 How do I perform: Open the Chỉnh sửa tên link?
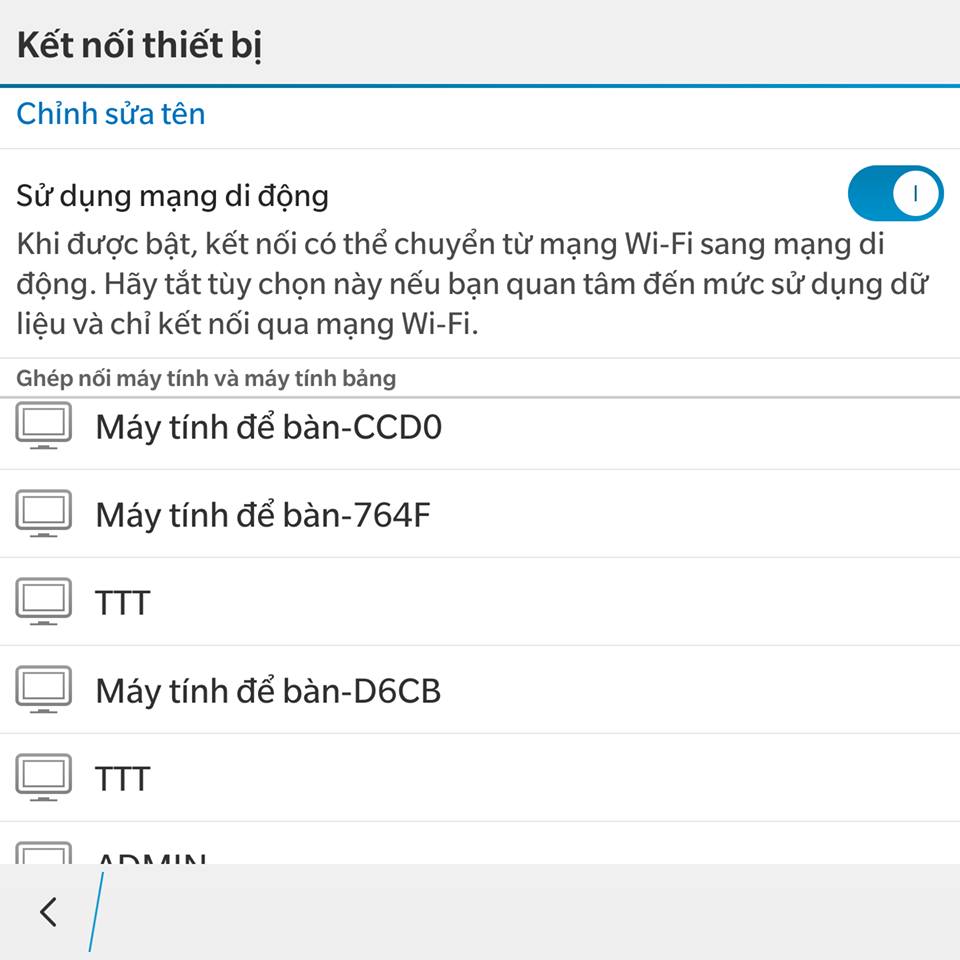[x=111, y=114]
